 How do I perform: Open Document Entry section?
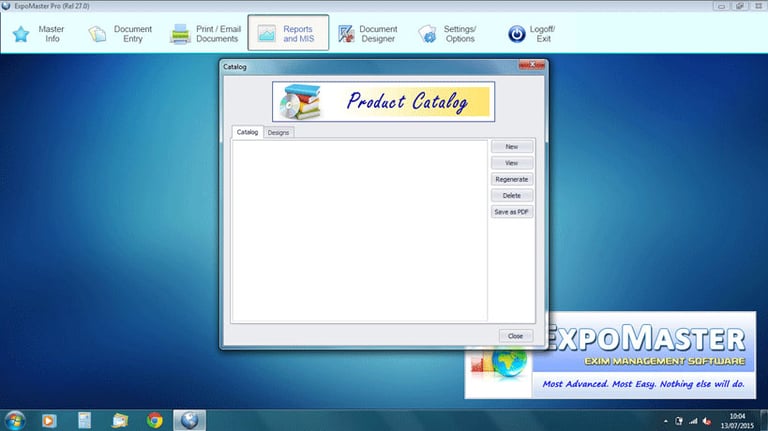click(120, 33)
